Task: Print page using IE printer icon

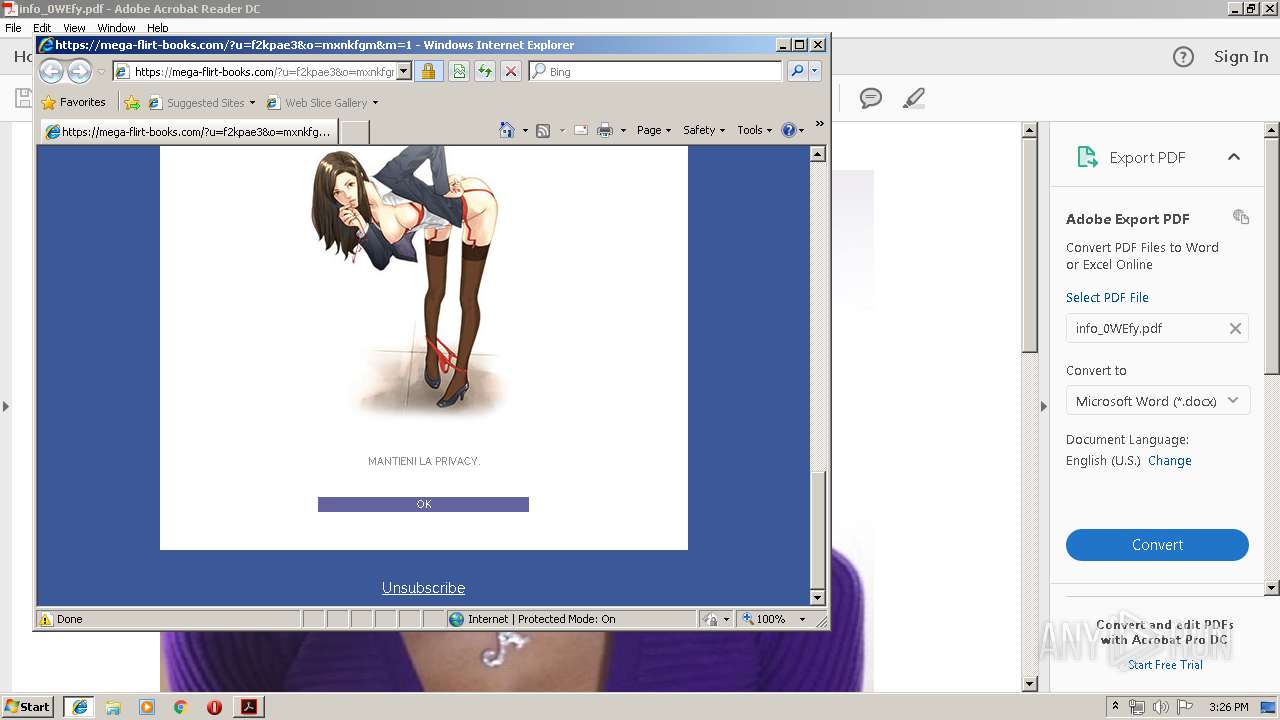Action: click(605, 130)
